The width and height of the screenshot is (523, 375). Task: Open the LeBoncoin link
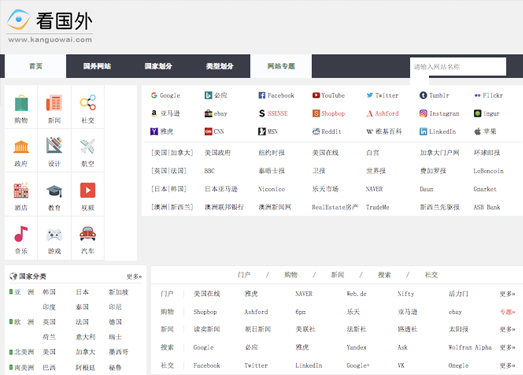click(488, 171)
